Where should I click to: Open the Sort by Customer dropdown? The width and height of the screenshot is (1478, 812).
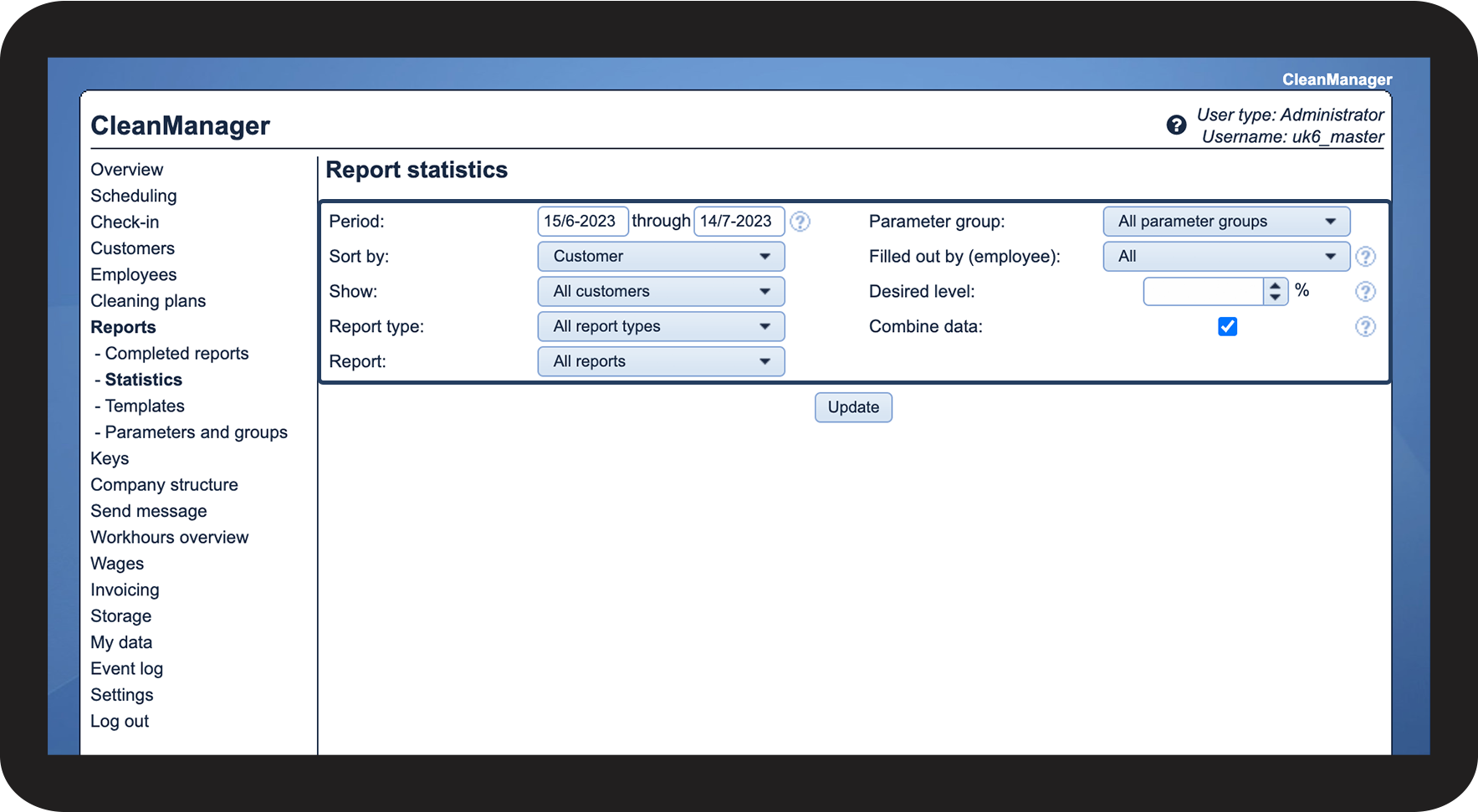pyautogui.click(x=661, y=257)
